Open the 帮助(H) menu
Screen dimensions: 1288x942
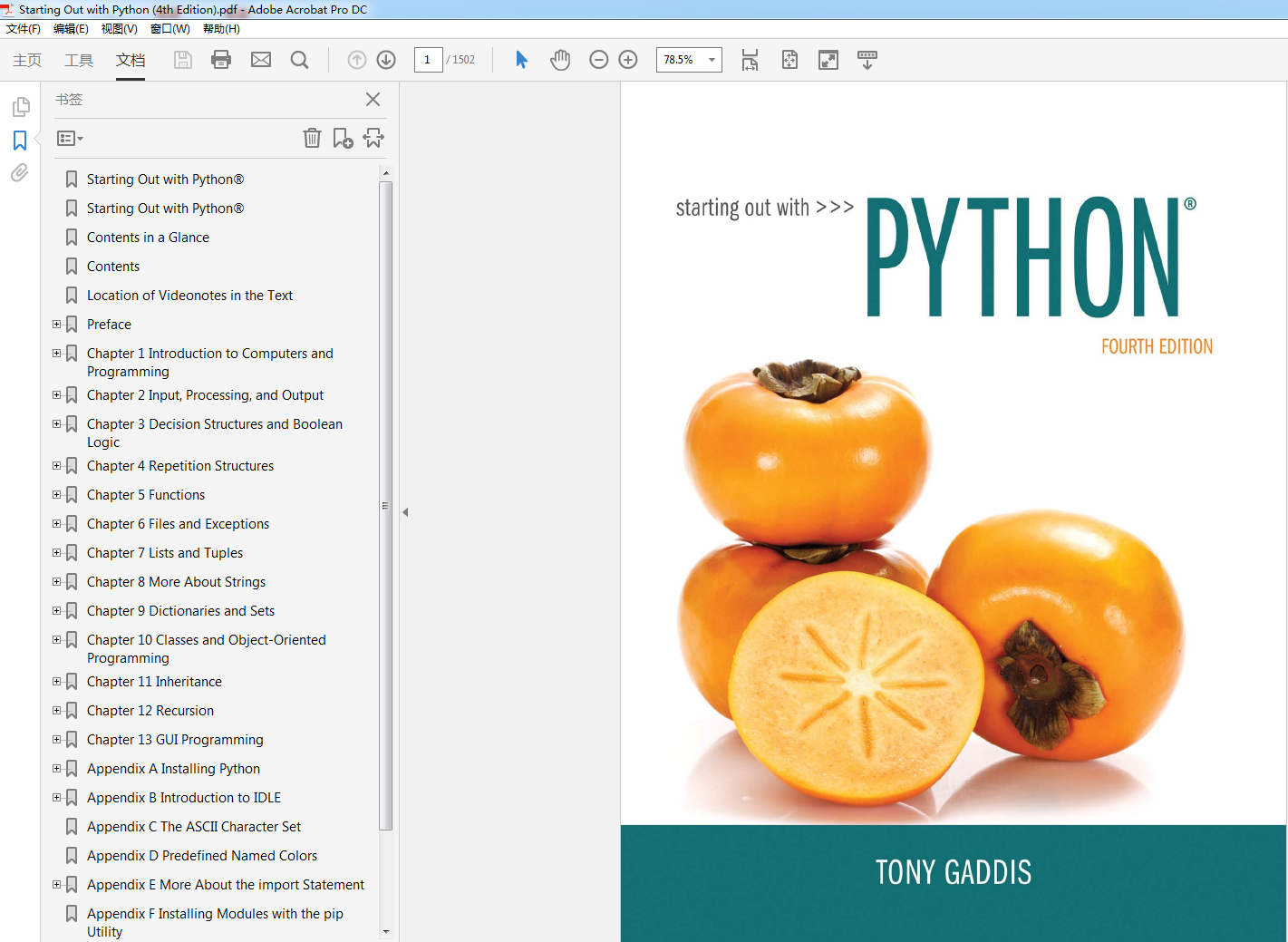[221, 29]
